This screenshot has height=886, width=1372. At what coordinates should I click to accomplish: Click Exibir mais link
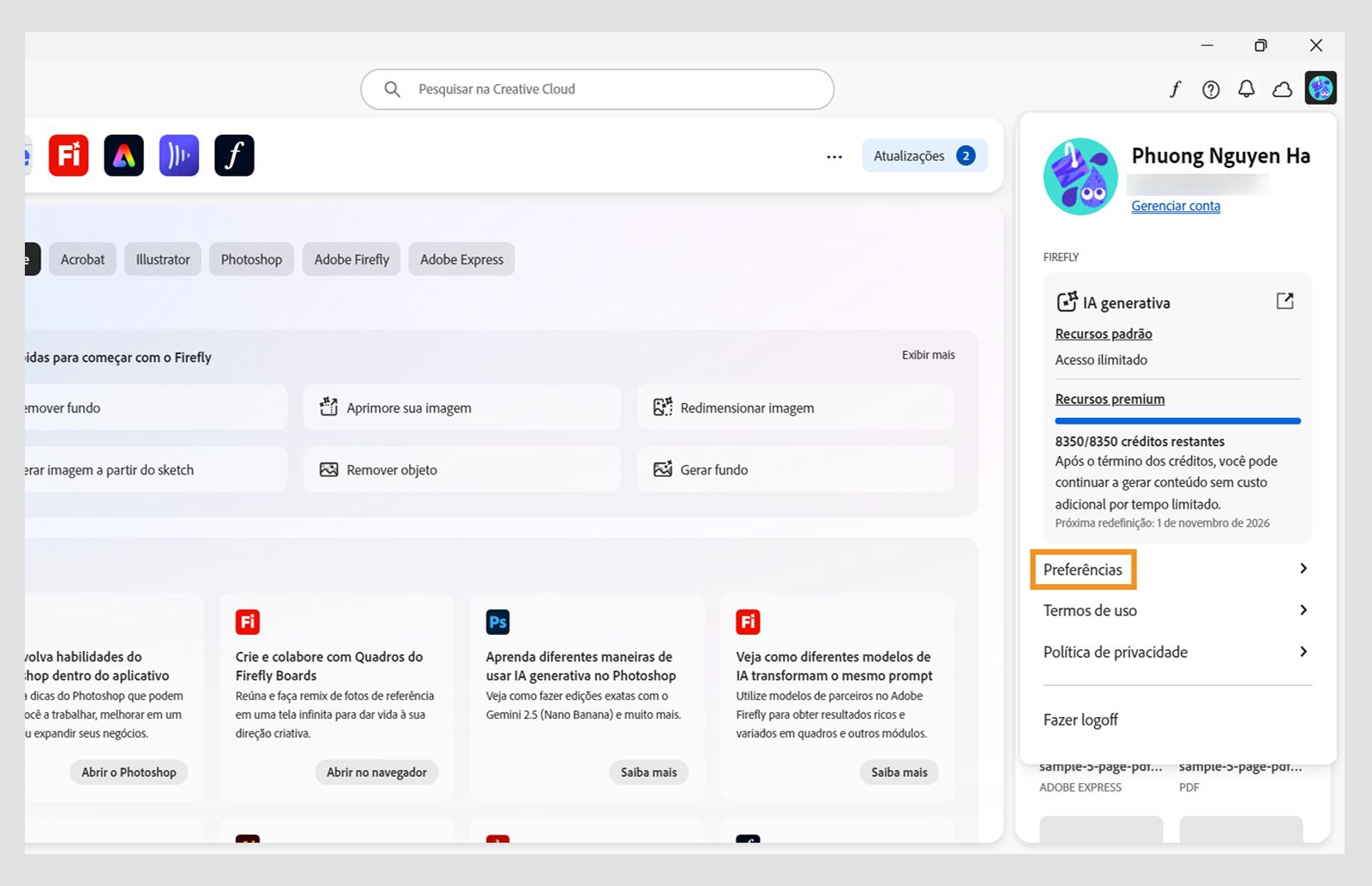click(928, 355)
